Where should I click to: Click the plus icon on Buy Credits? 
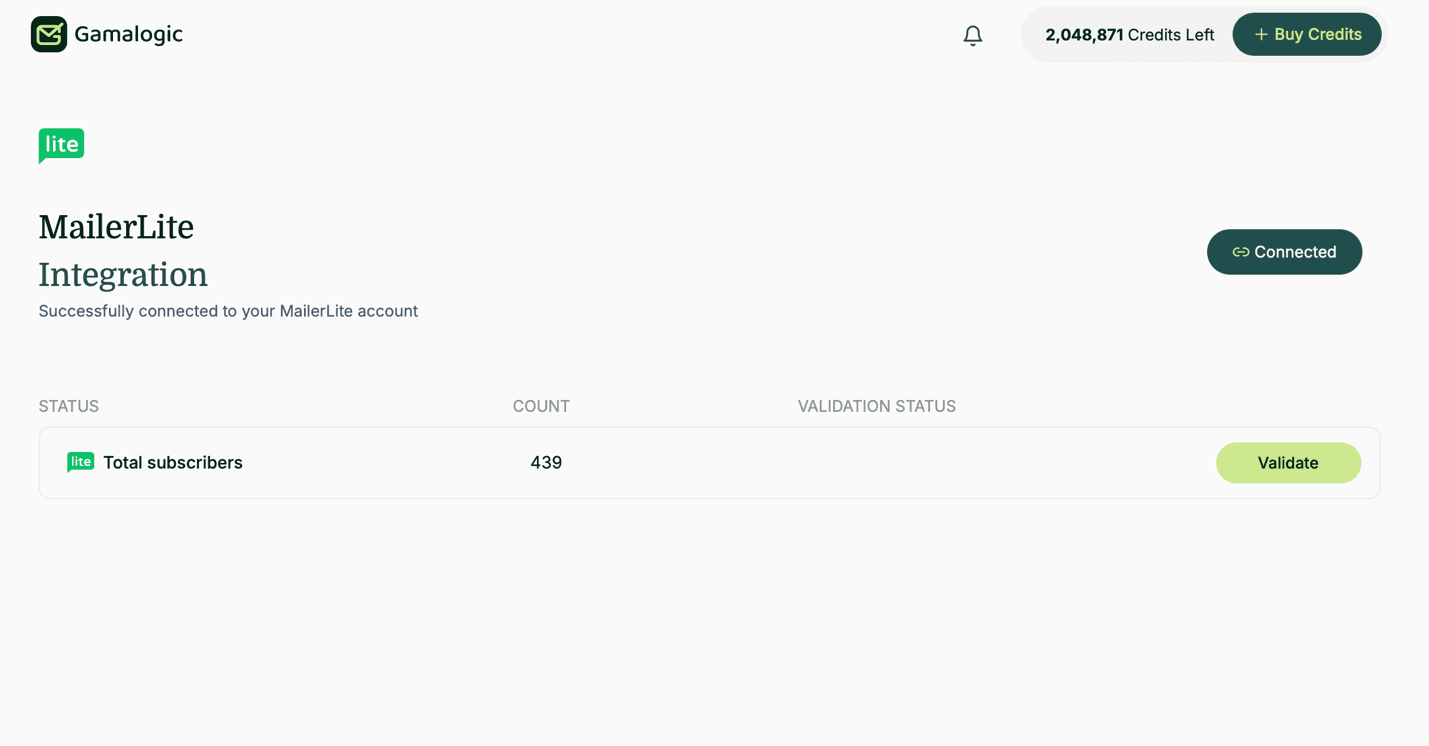pyautogui.click(x=1262, y=33)
